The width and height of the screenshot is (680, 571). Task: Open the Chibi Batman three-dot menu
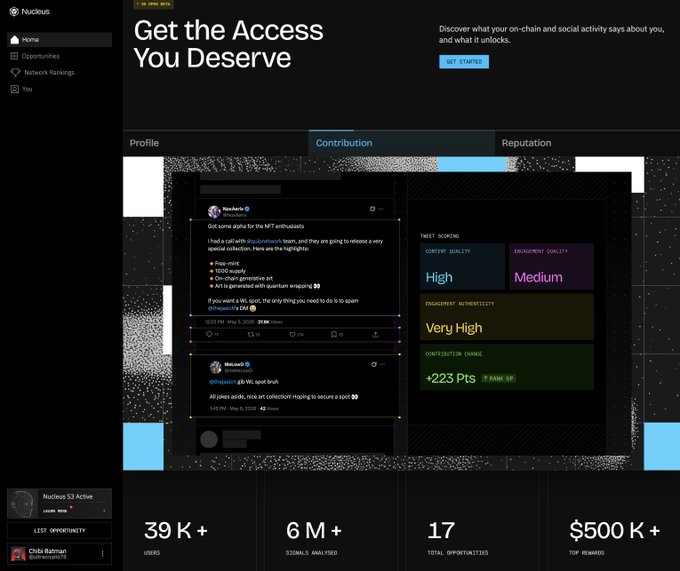pyautogui.click(x=102, y=554)
